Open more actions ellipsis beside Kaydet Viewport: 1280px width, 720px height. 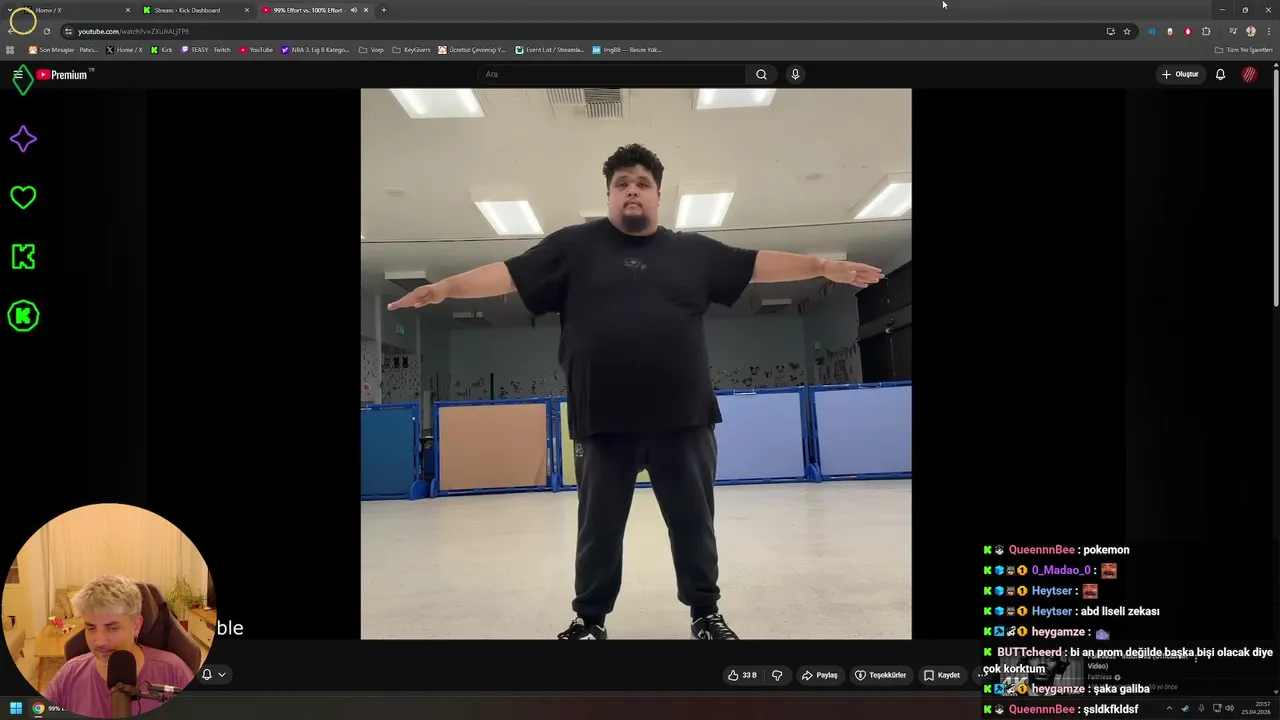[x=981, y=675]
